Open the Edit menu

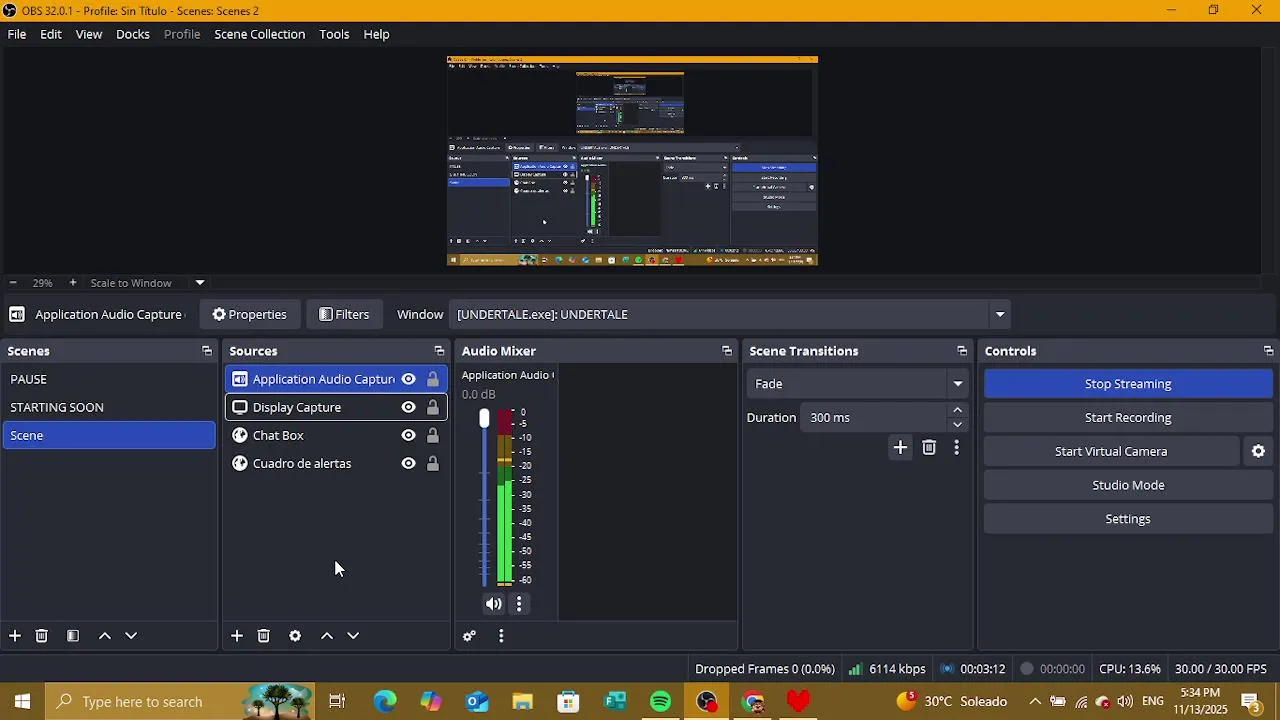(x=51, y=34)
